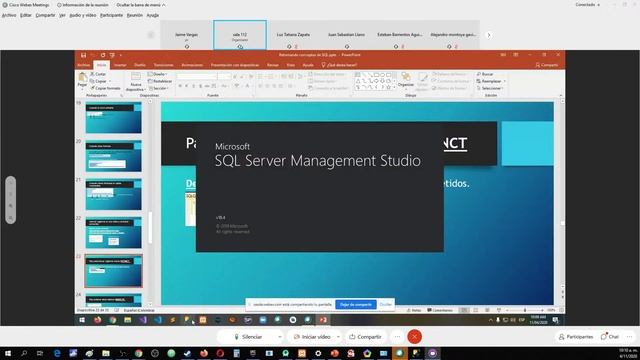Toggle Silenciar to mute microphone
The image size is (640, 360).
click(248, 337)
